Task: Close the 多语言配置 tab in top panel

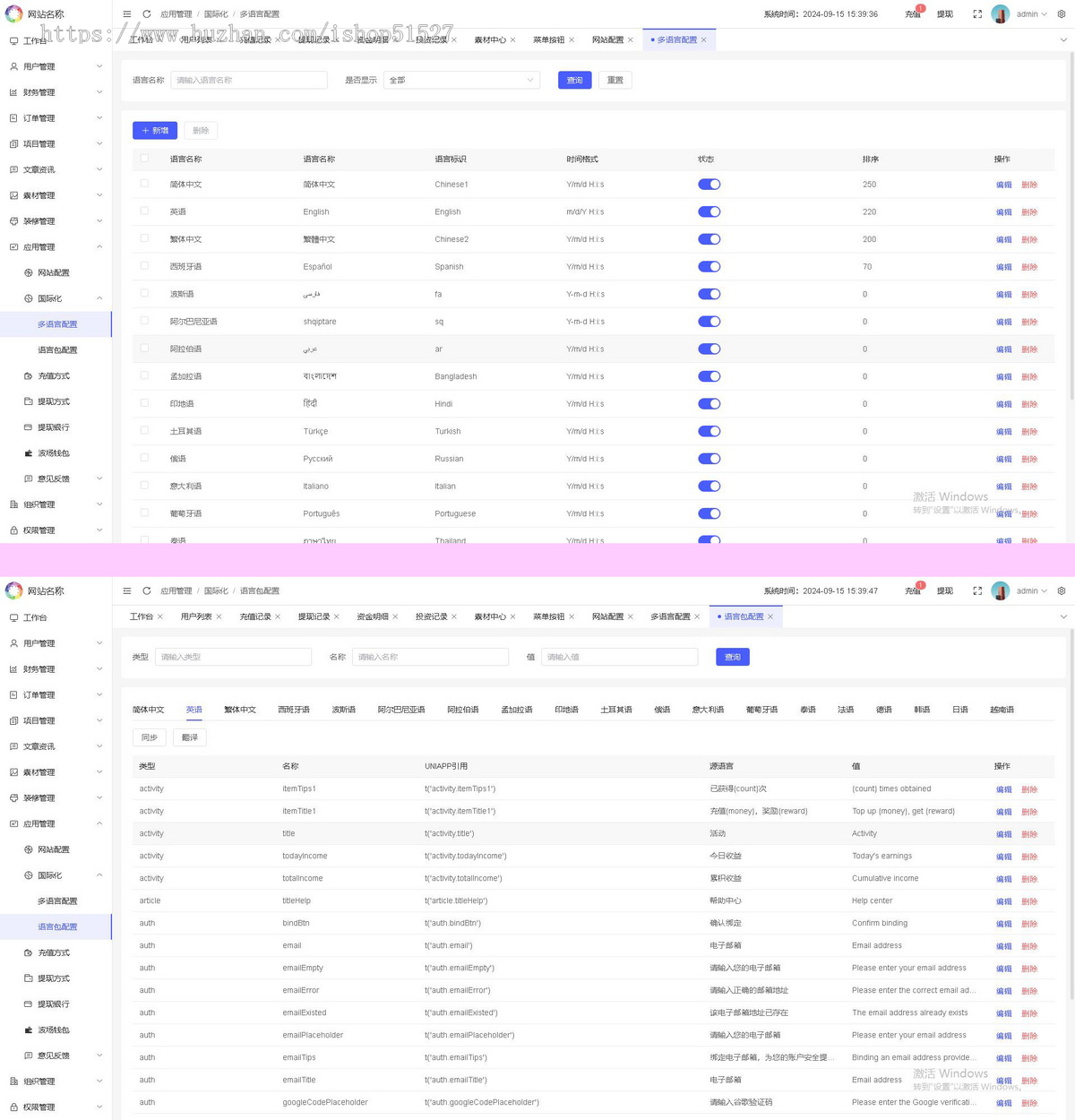Action: tap(704, 40)
